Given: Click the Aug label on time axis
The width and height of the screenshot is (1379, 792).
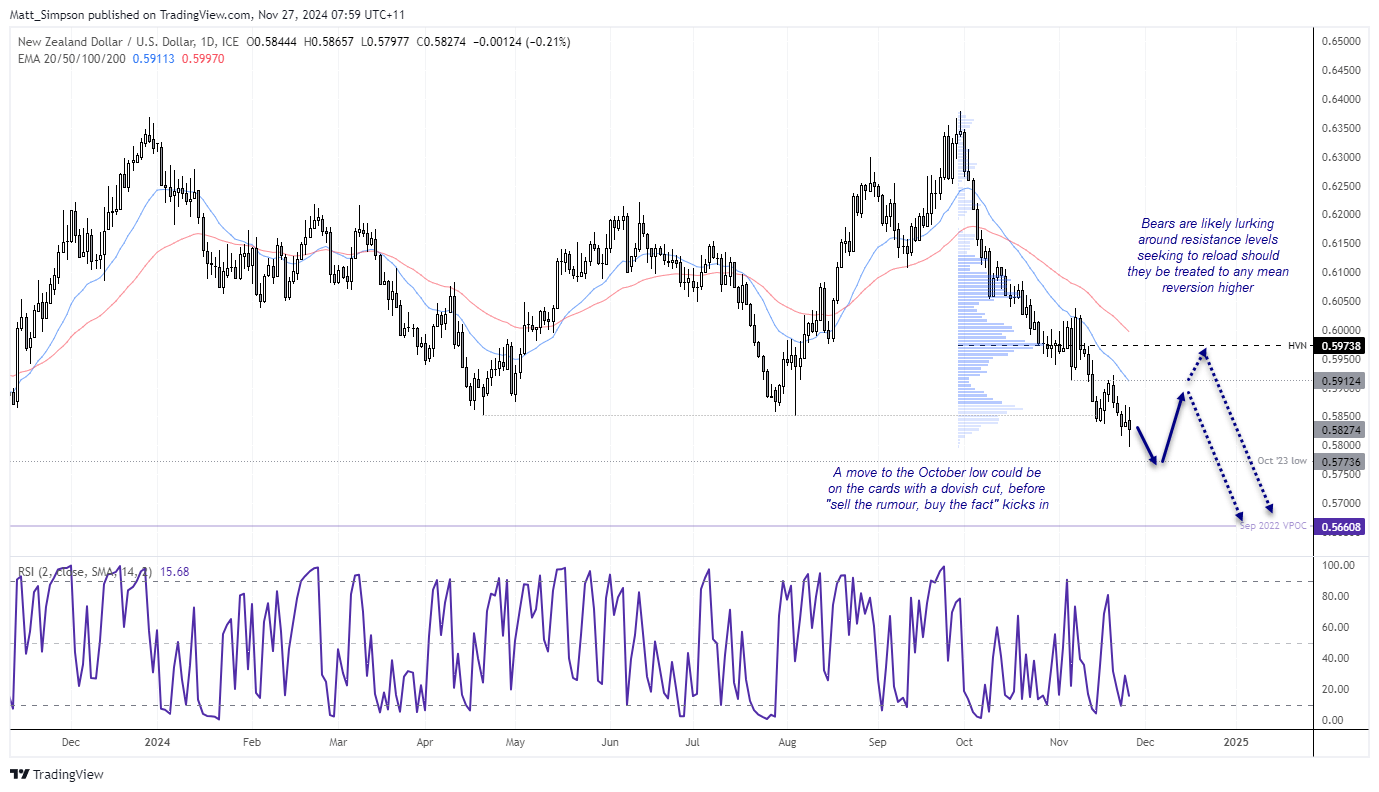Looking at the screenshot, I should tap(788, 743).
